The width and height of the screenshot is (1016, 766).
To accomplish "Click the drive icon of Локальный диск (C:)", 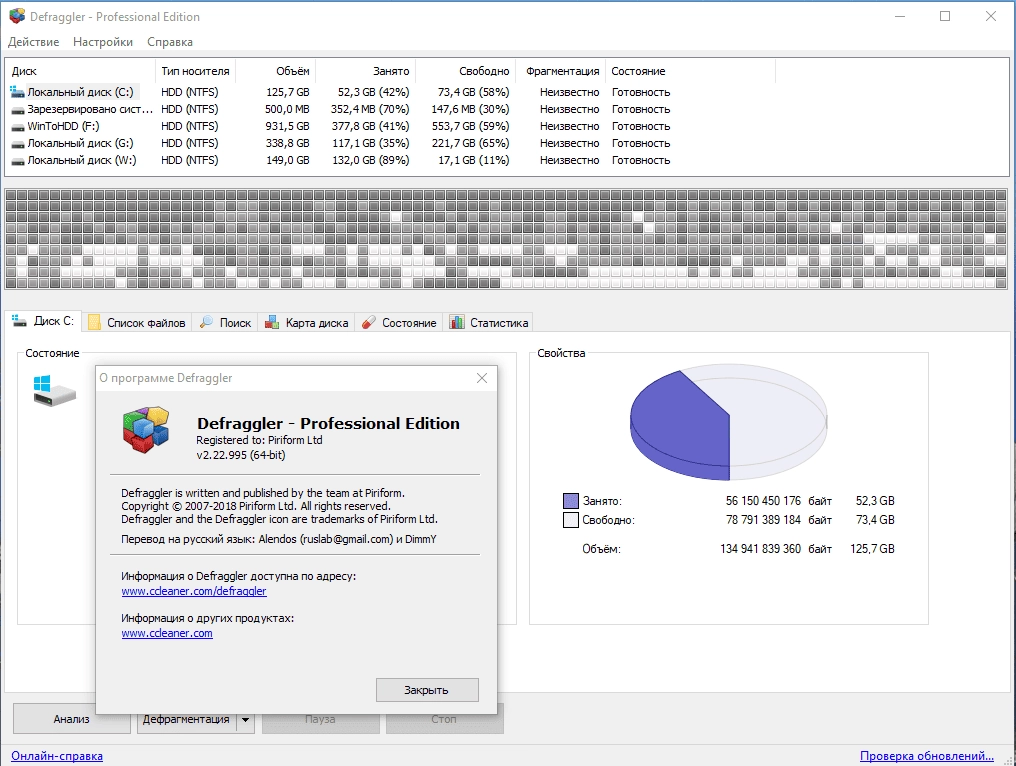I will [17, 92].
